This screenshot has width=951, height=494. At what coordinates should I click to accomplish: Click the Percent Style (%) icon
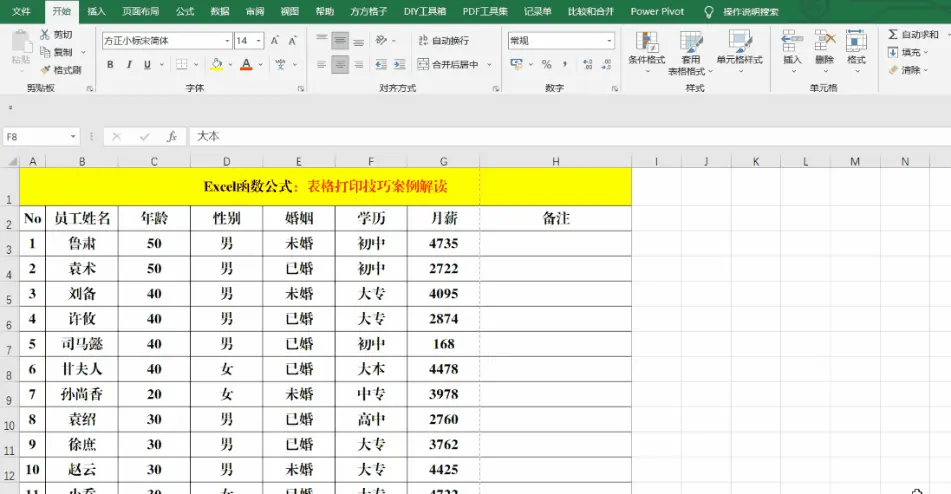click(x=546, y=64)
